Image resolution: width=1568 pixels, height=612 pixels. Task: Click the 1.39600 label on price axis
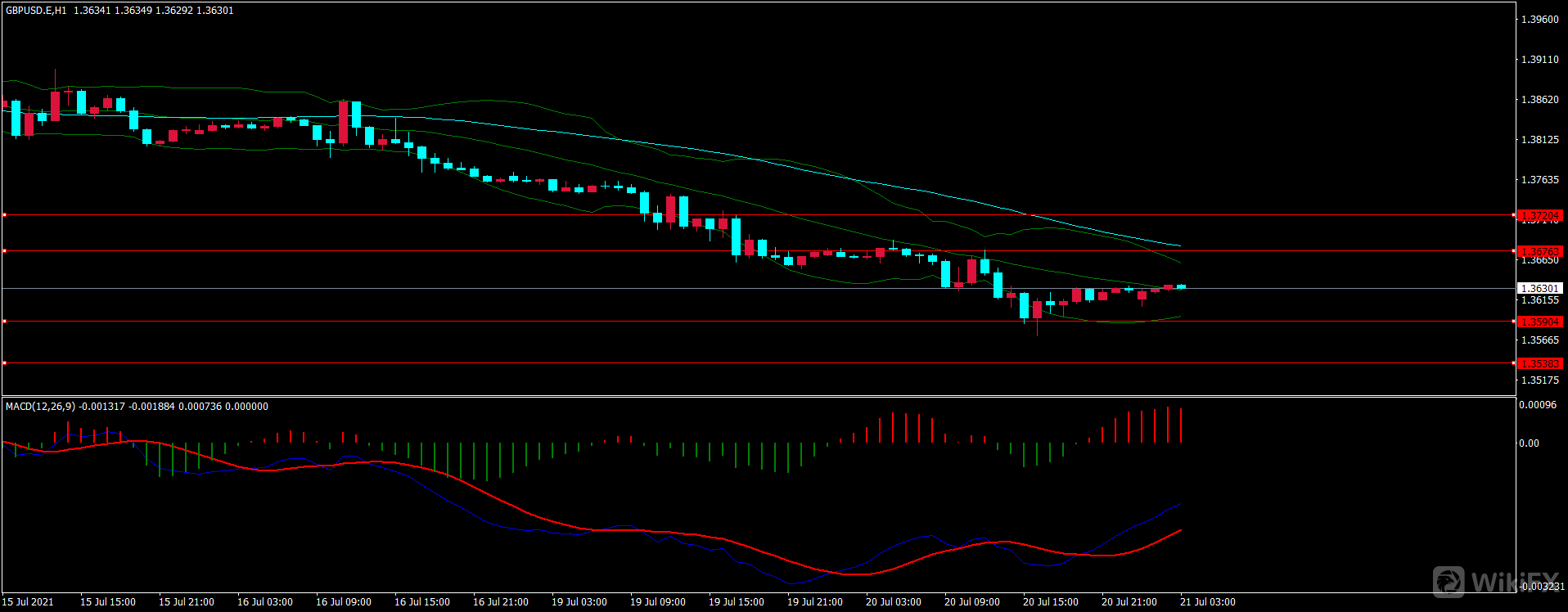pos(1539,20)
